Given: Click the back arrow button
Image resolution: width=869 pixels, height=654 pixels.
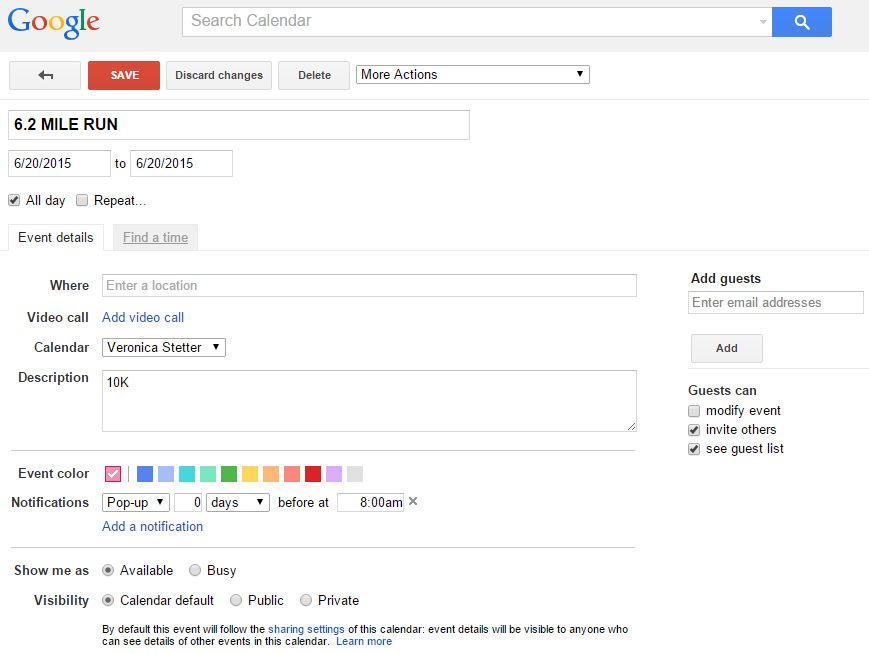Looking at the screenshot, I should pyautogui.click(x=45, y=75).
